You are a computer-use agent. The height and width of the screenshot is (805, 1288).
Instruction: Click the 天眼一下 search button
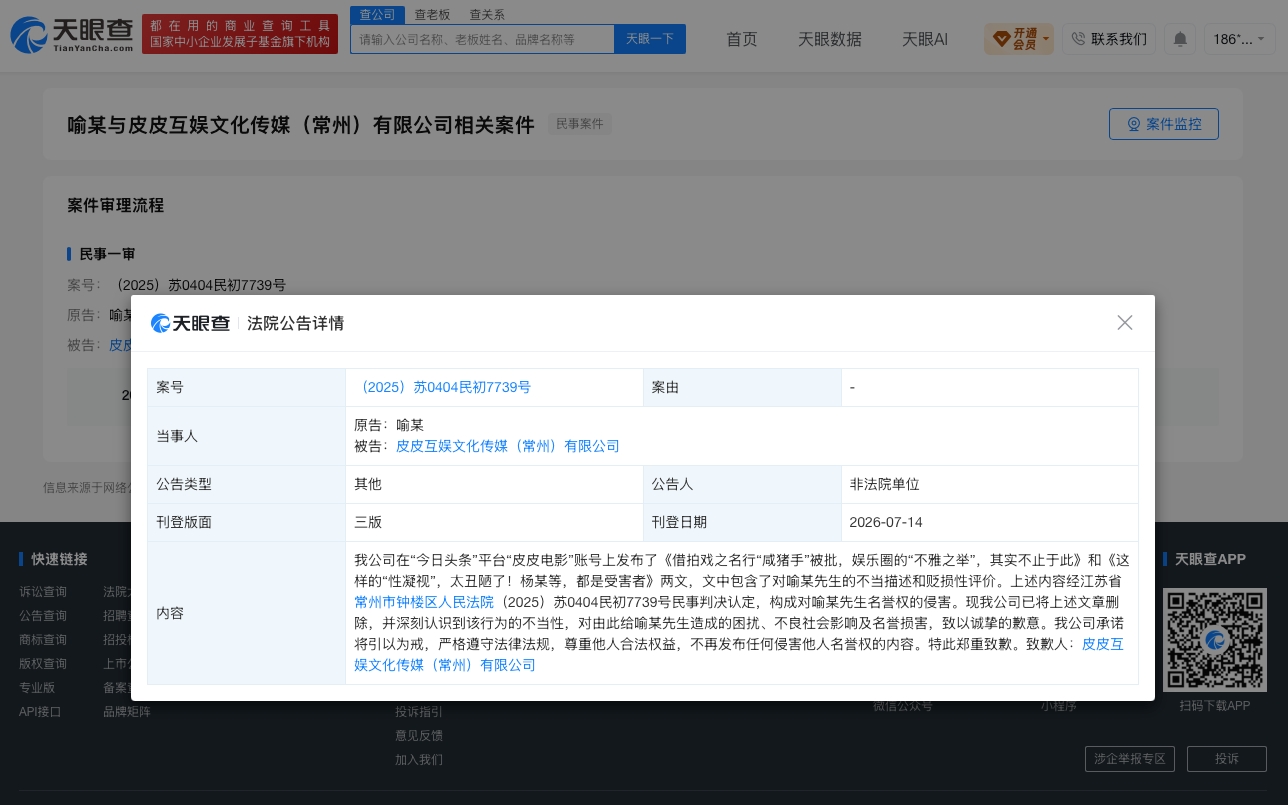pos(650,39)
